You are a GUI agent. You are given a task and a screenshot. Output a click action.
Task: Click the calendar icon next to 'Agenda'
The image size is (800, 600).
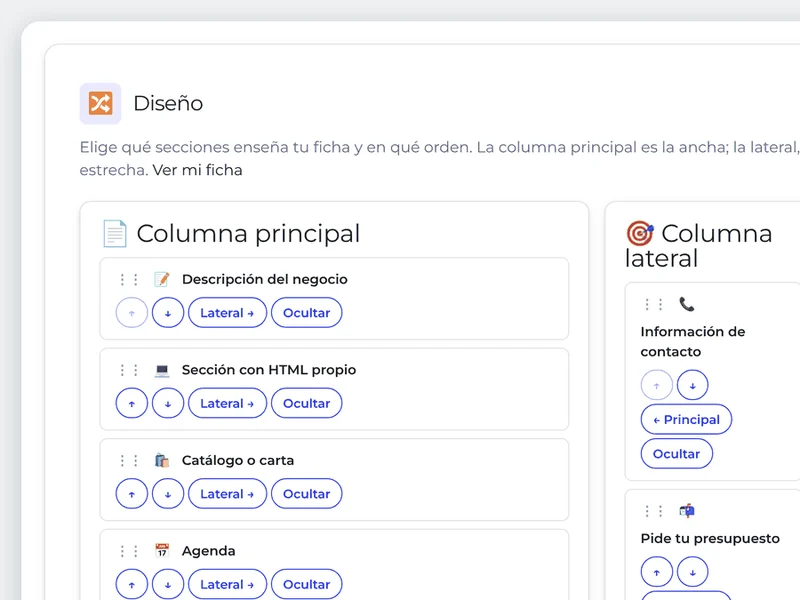[x=162, y=551]
